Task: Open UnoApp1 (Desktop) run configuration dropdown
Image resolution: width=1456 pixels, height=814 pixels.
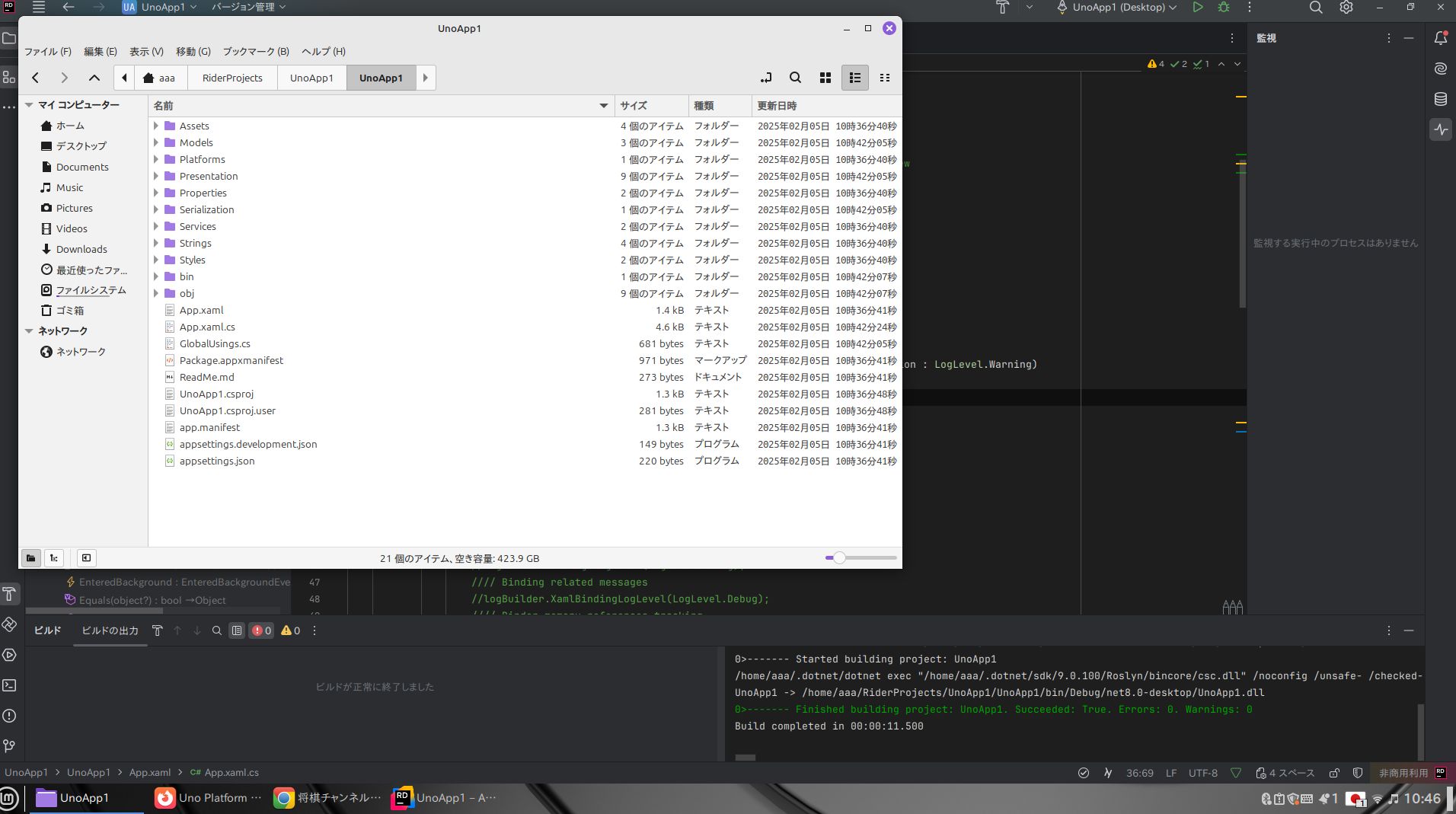Action: click(1116, 7)
